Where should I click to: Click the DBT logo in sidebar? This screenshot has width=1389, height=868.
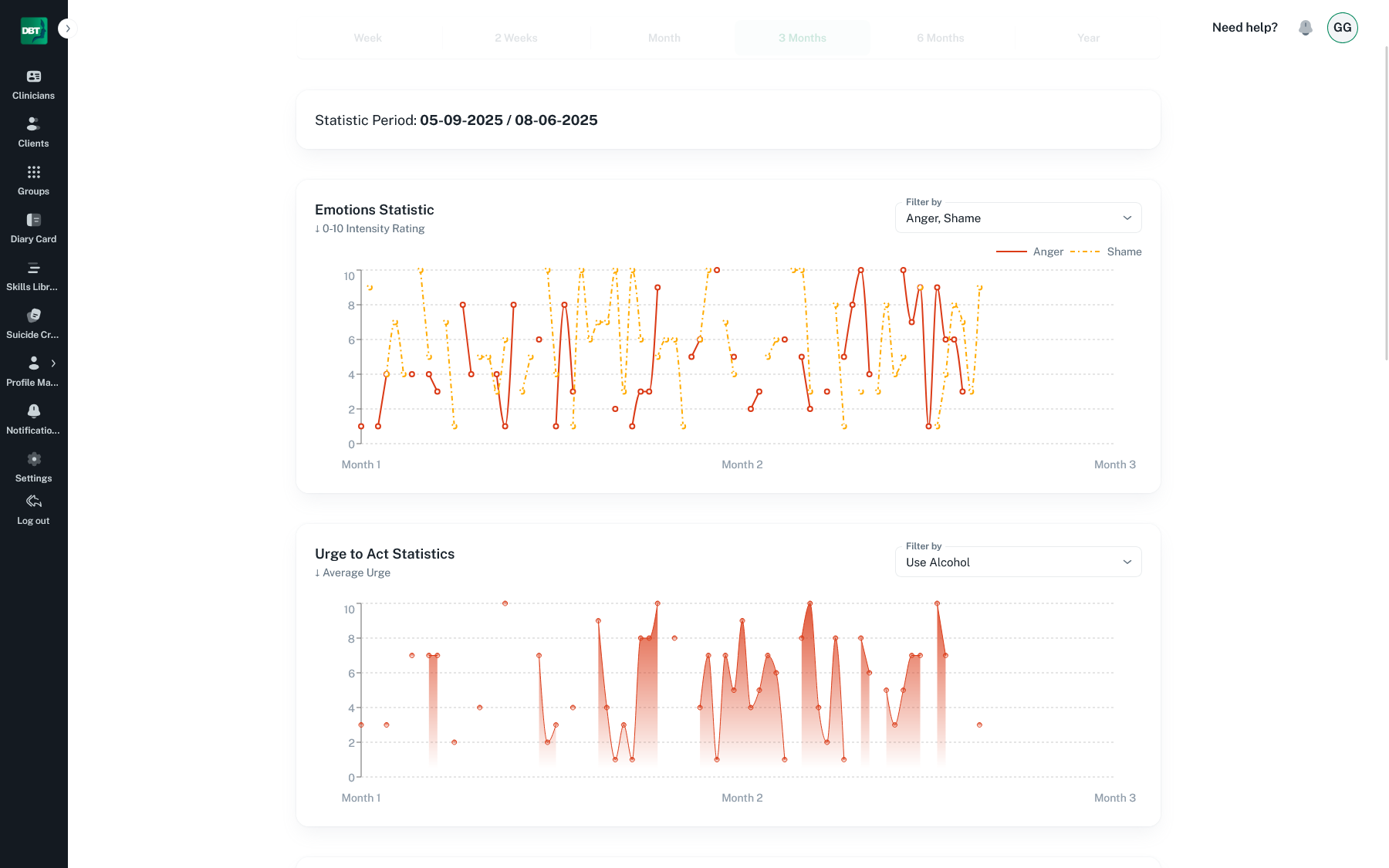click(33, 31)
